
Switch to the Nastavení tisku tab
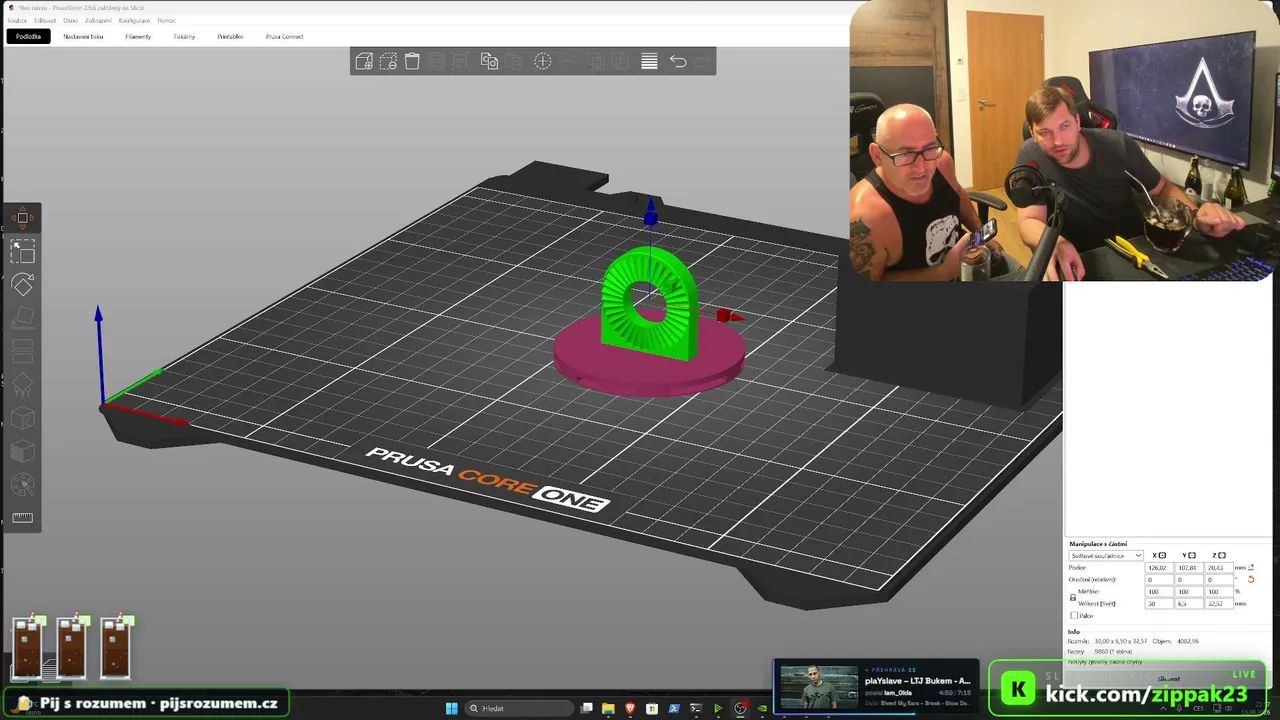click(83, 36)
